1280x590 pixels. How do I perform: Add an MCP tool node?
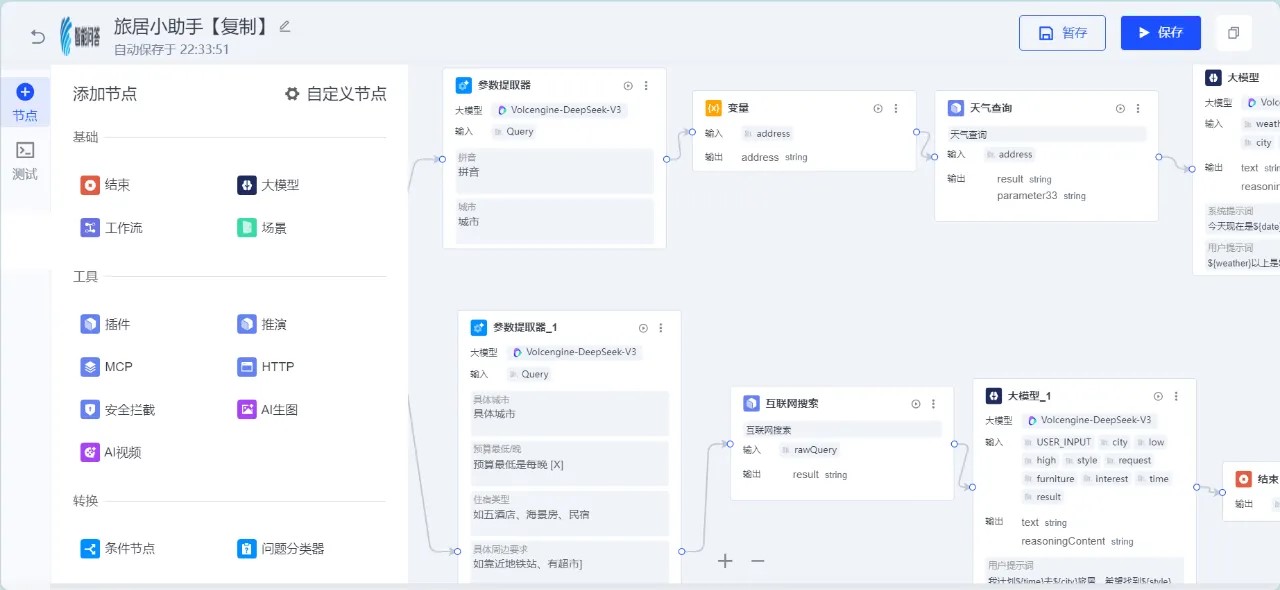point(106,367)
